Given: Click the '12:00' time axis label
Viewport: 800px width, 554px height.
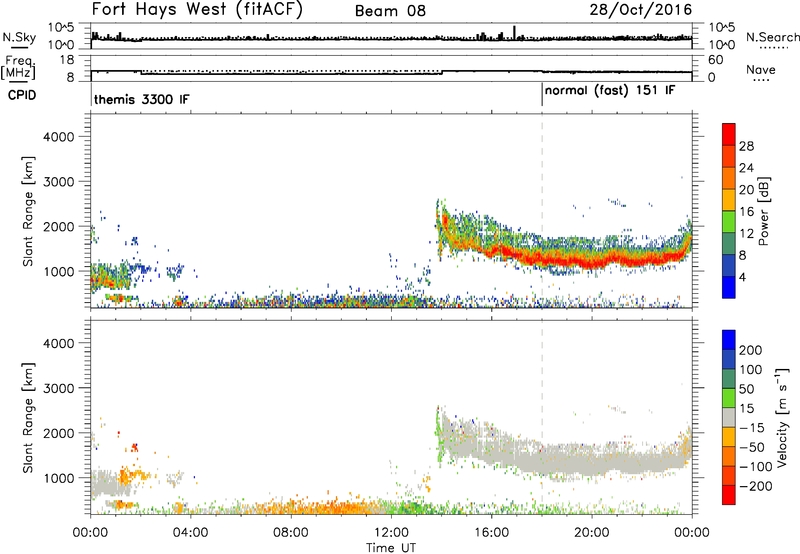Looking at the screenshot, I should (x=391, y=533).
